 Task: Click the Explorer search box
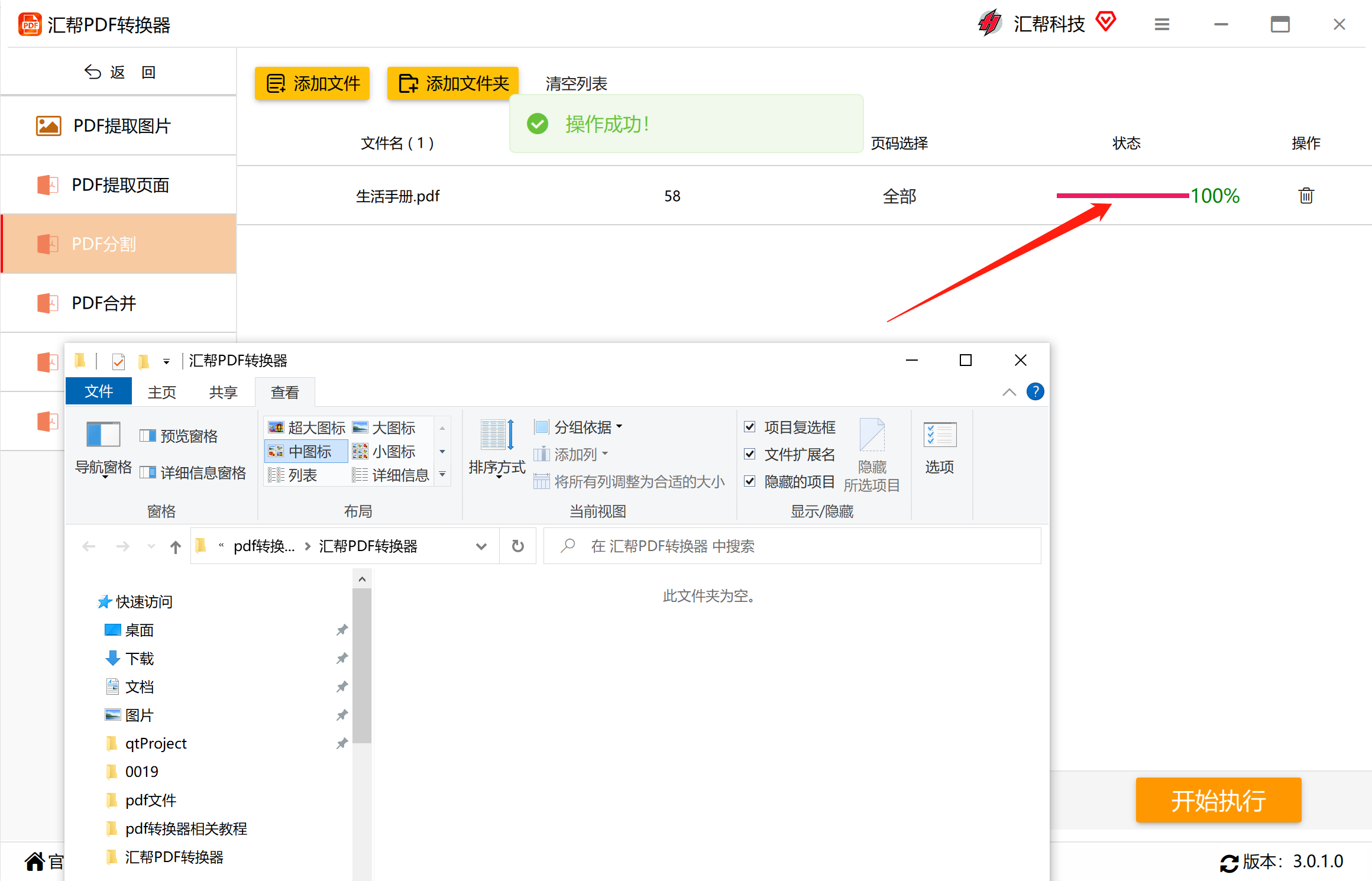[x=792, y=546]
